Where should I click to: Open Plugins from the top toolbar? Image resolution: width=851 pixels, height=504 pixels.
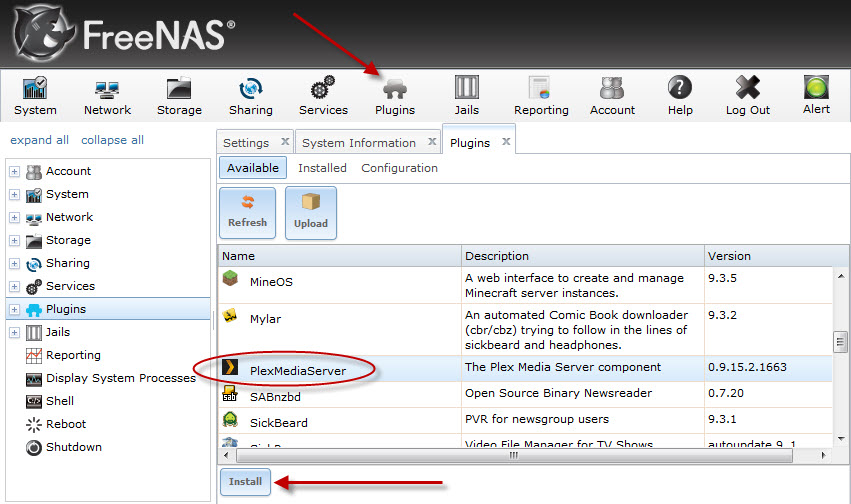click(395, 96)
